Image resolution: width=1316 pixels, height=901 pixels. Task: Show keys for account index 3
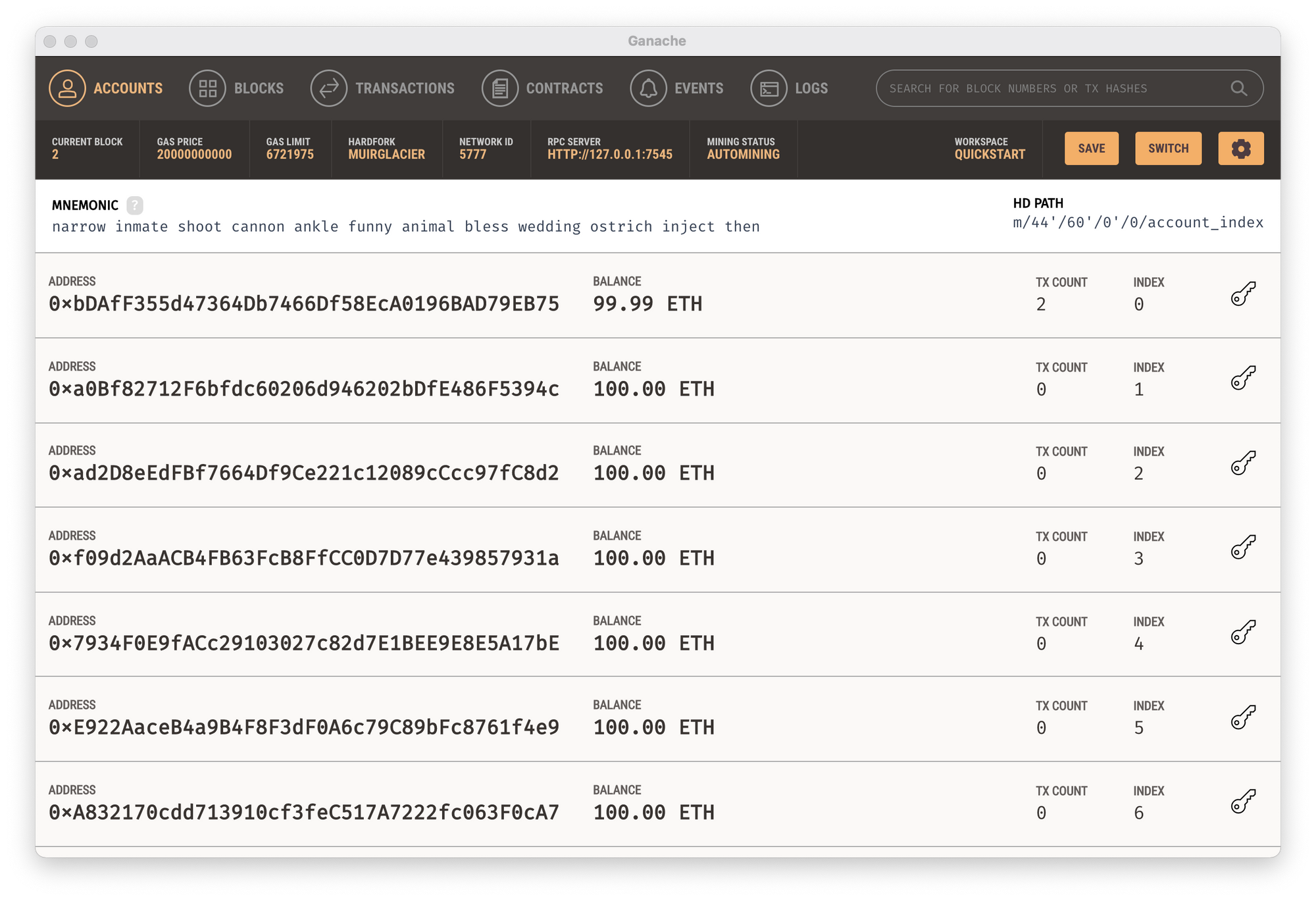click(1243, 548)
